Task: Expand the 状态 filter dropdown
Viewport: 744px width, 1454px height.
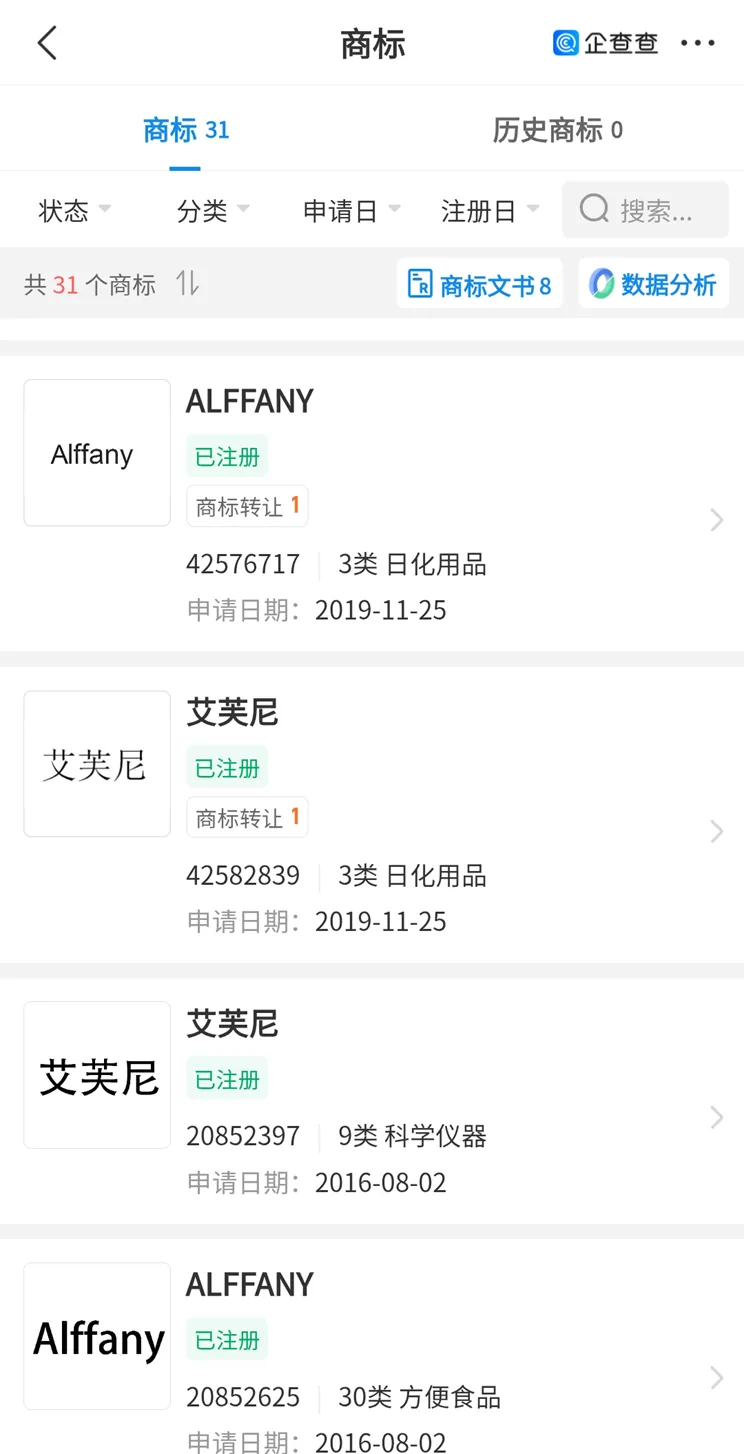Action: click(x=74, y=210)
